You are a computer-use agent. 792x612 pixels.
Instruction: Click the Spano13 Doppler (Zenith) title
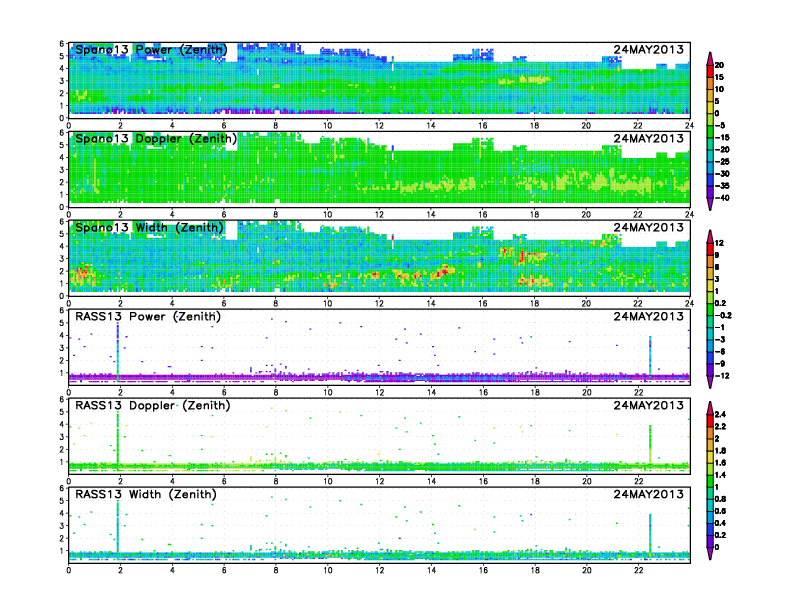pos(156,138)
